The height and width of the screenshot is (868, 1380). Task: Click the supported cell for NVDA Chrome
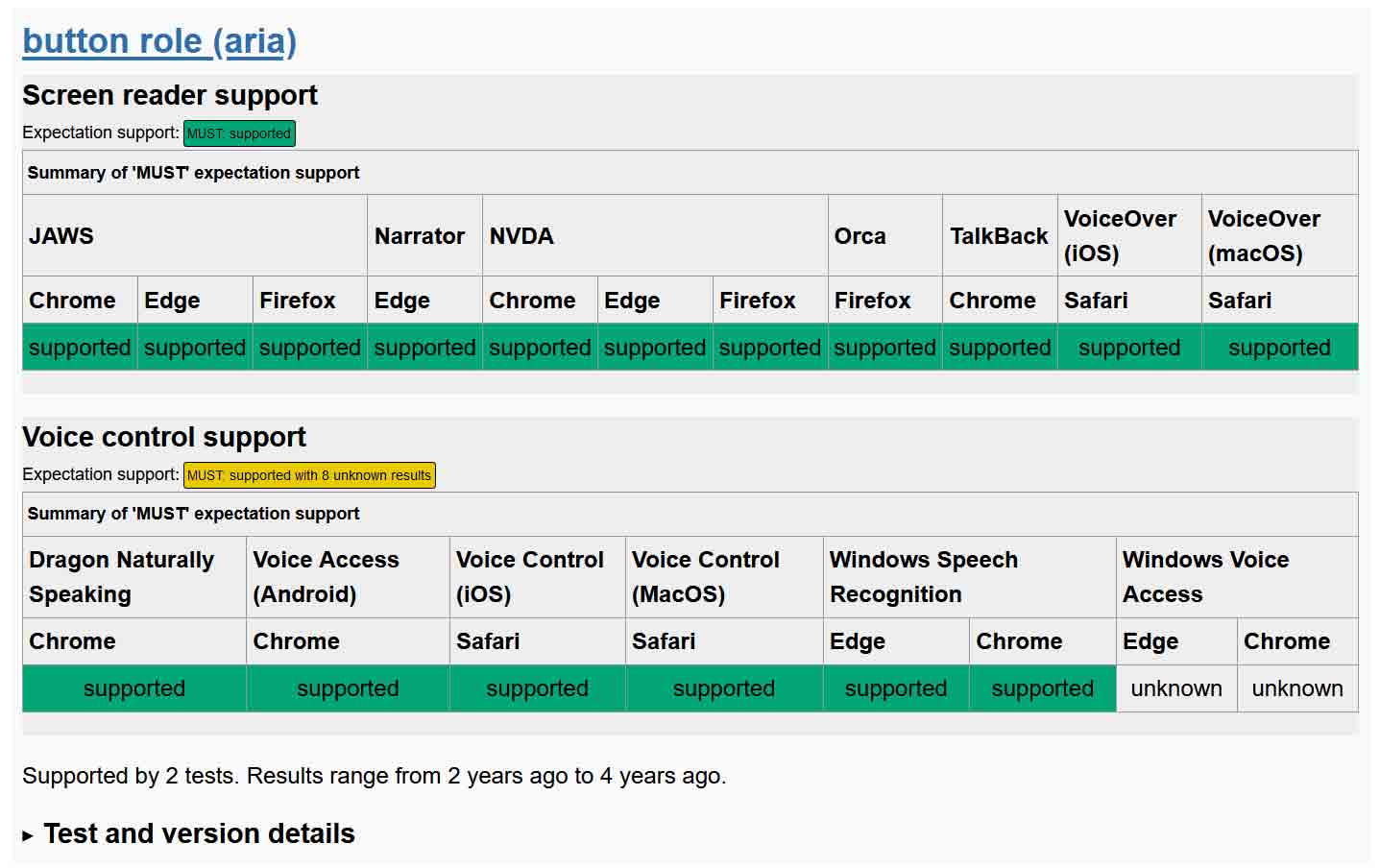click(x=541, y=348)
